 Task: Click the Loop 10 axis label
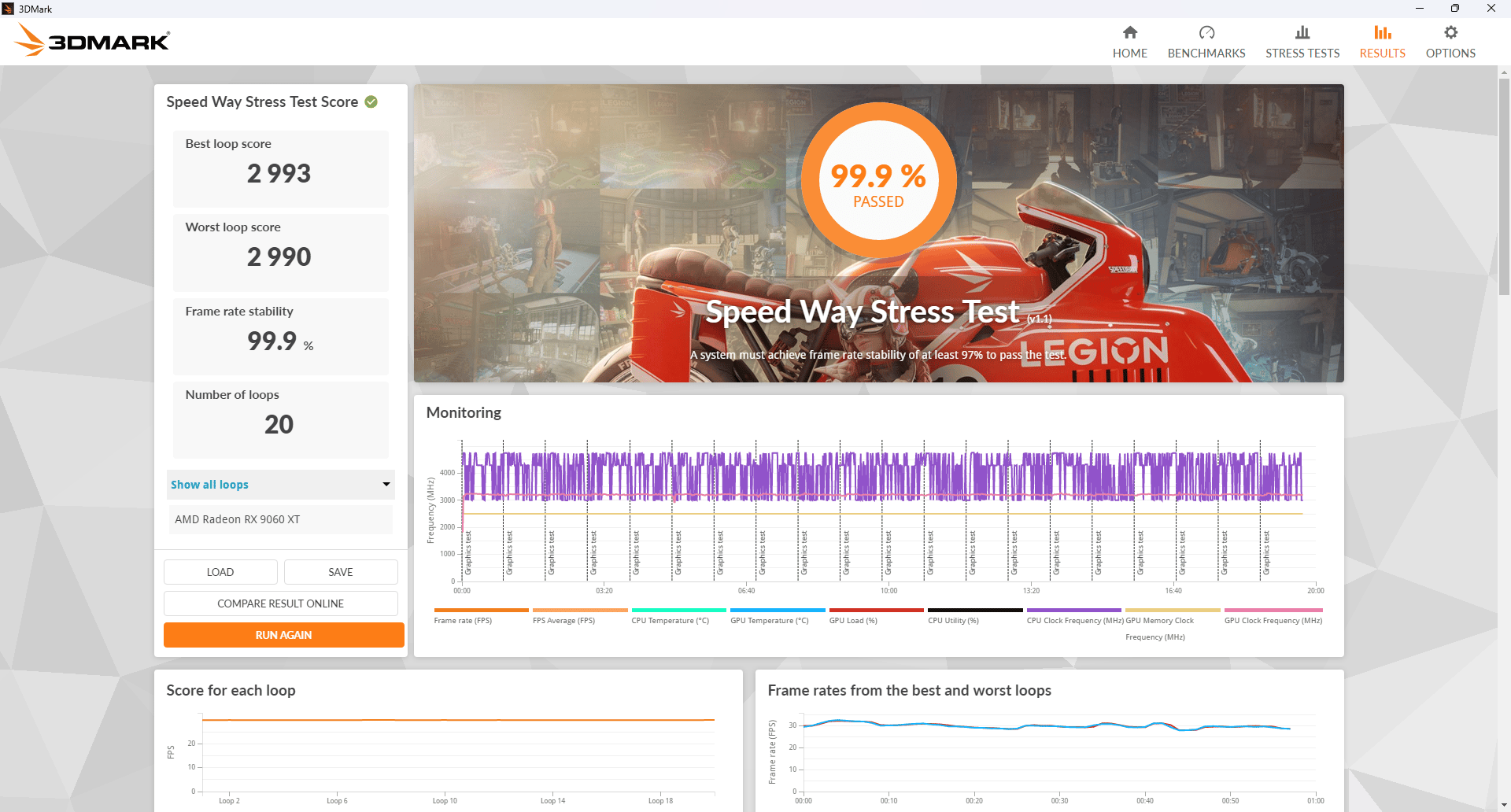click(445, 801)
